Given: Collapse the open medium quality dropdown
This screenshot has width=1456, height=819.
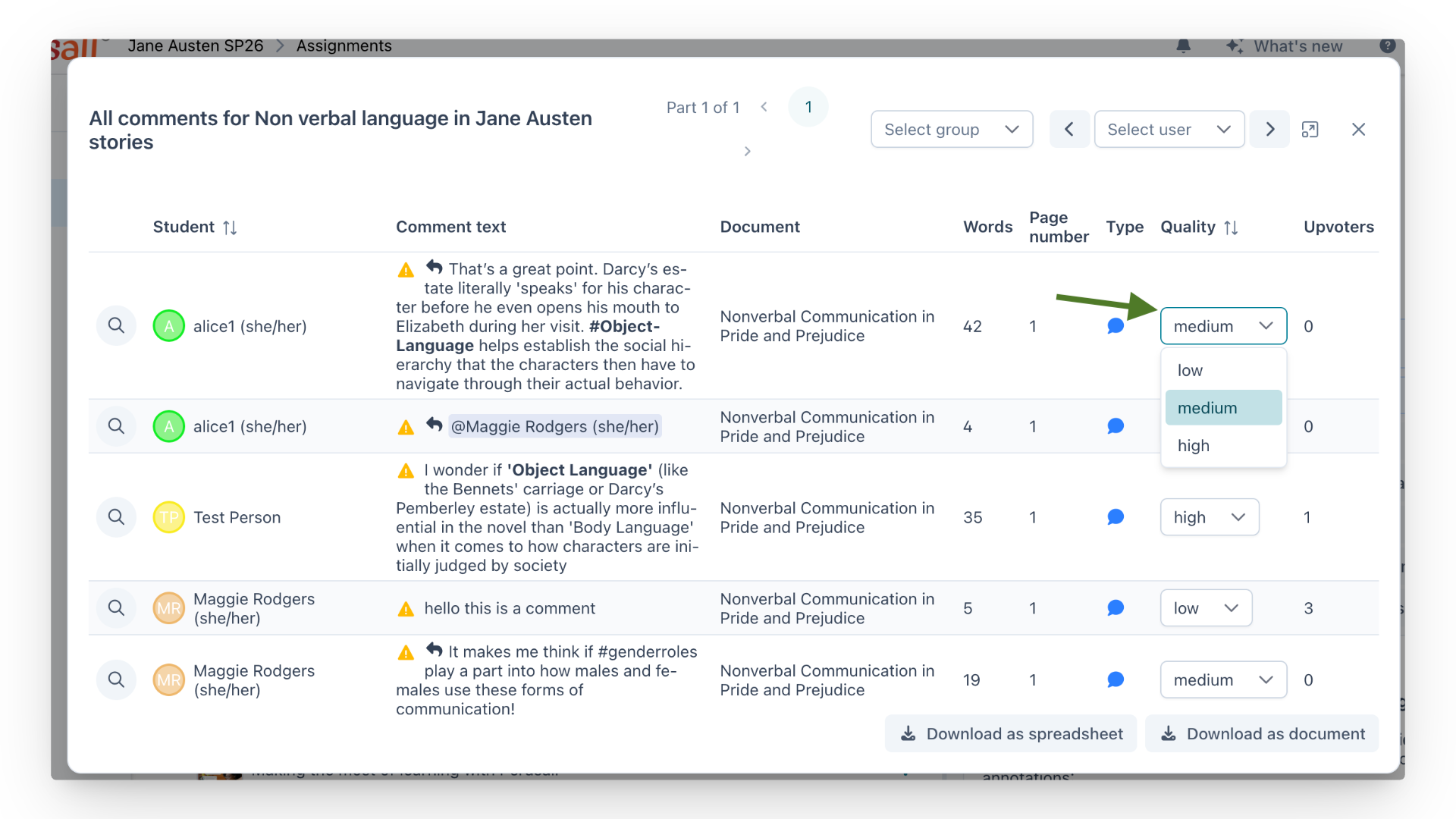Looking at the screenshot, I should [1223, 326].
